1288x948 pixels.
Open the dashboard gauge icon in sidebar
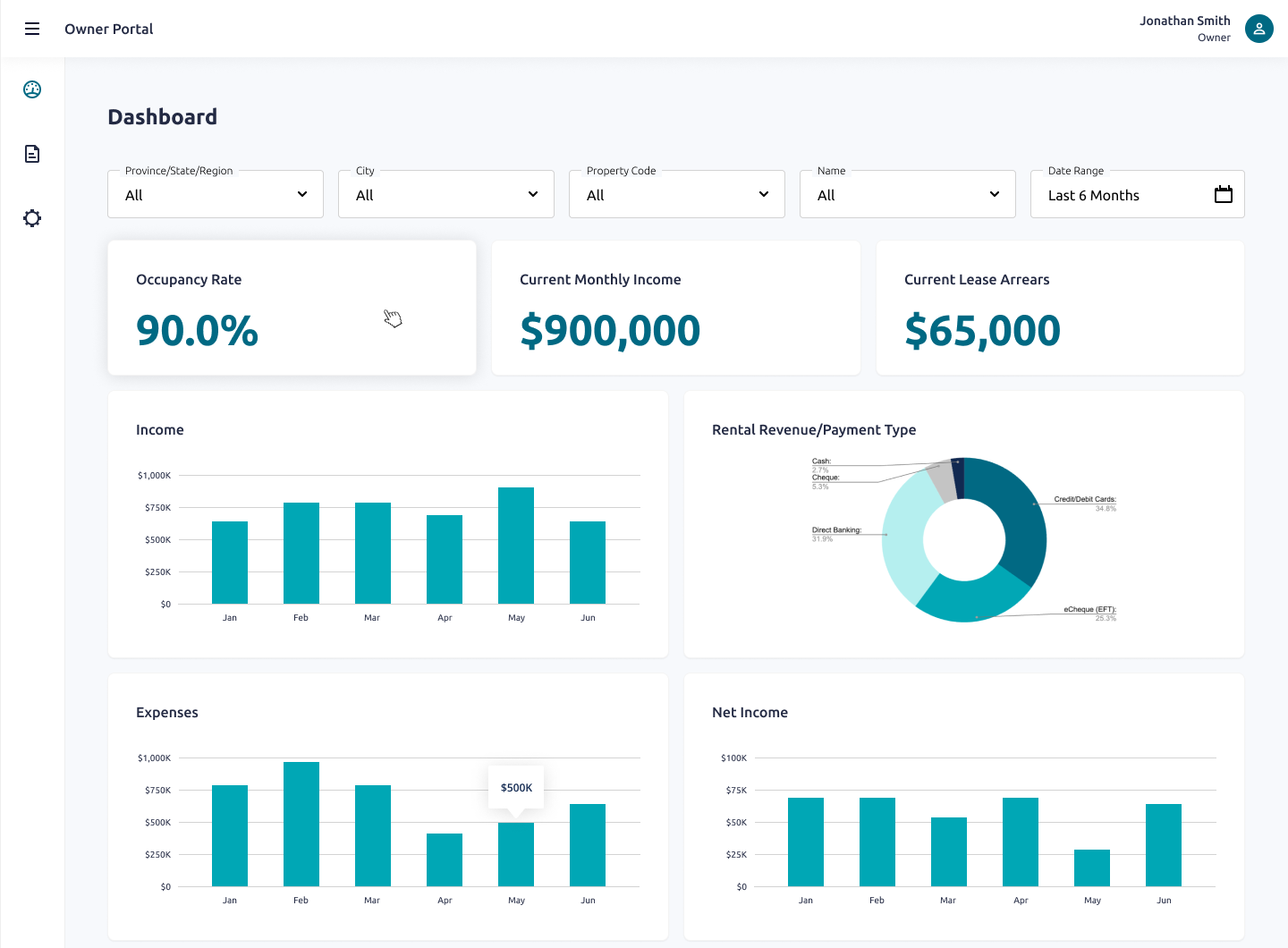click(32, 89)
